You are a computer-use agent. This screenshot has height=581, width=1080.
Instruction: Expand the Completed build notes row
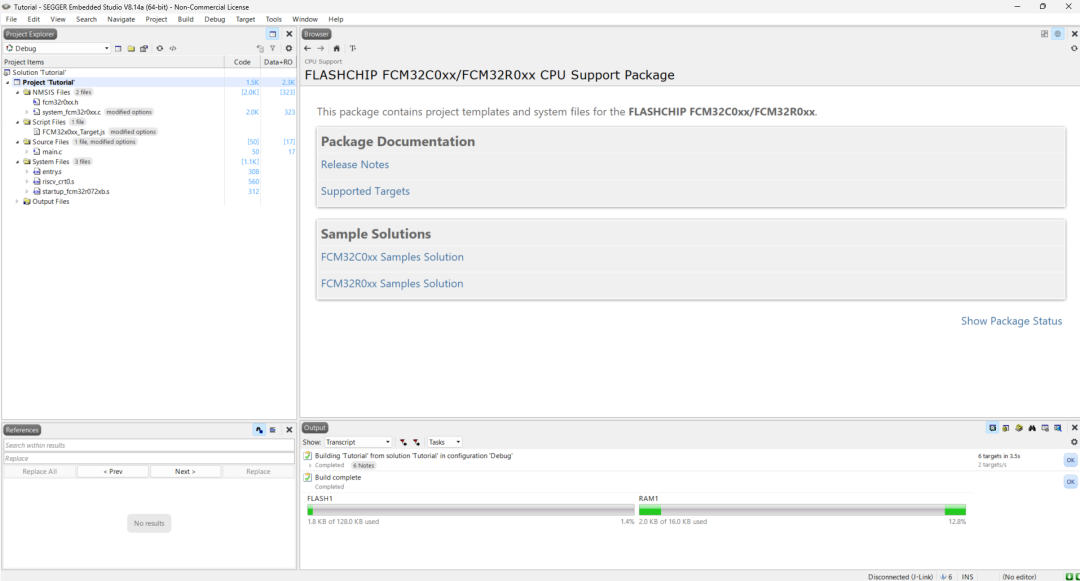310,465
